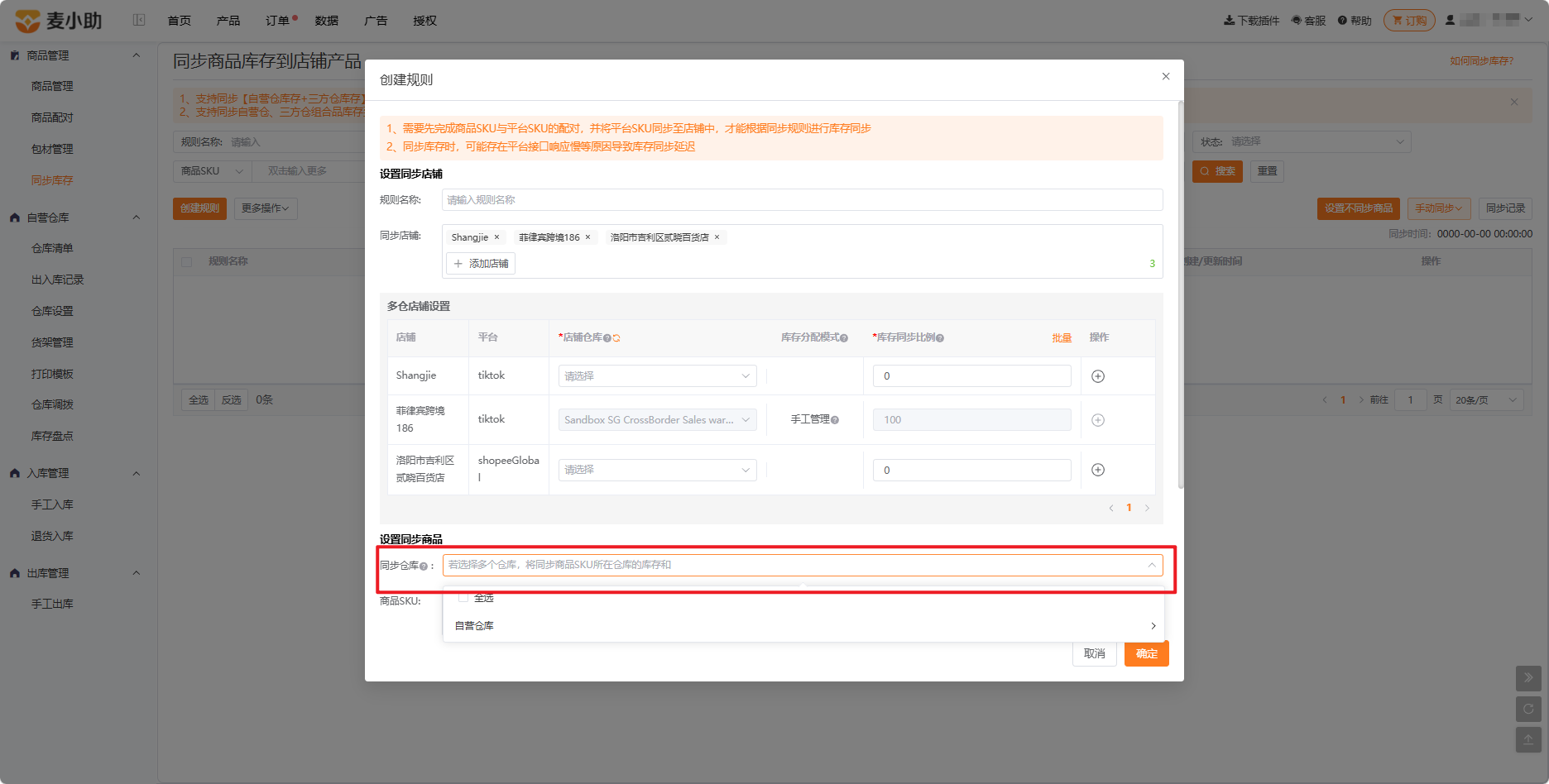Toggle the table header select-all checkbox
This screenshot has width=1549, height=784.
click(x=187, y=261)
